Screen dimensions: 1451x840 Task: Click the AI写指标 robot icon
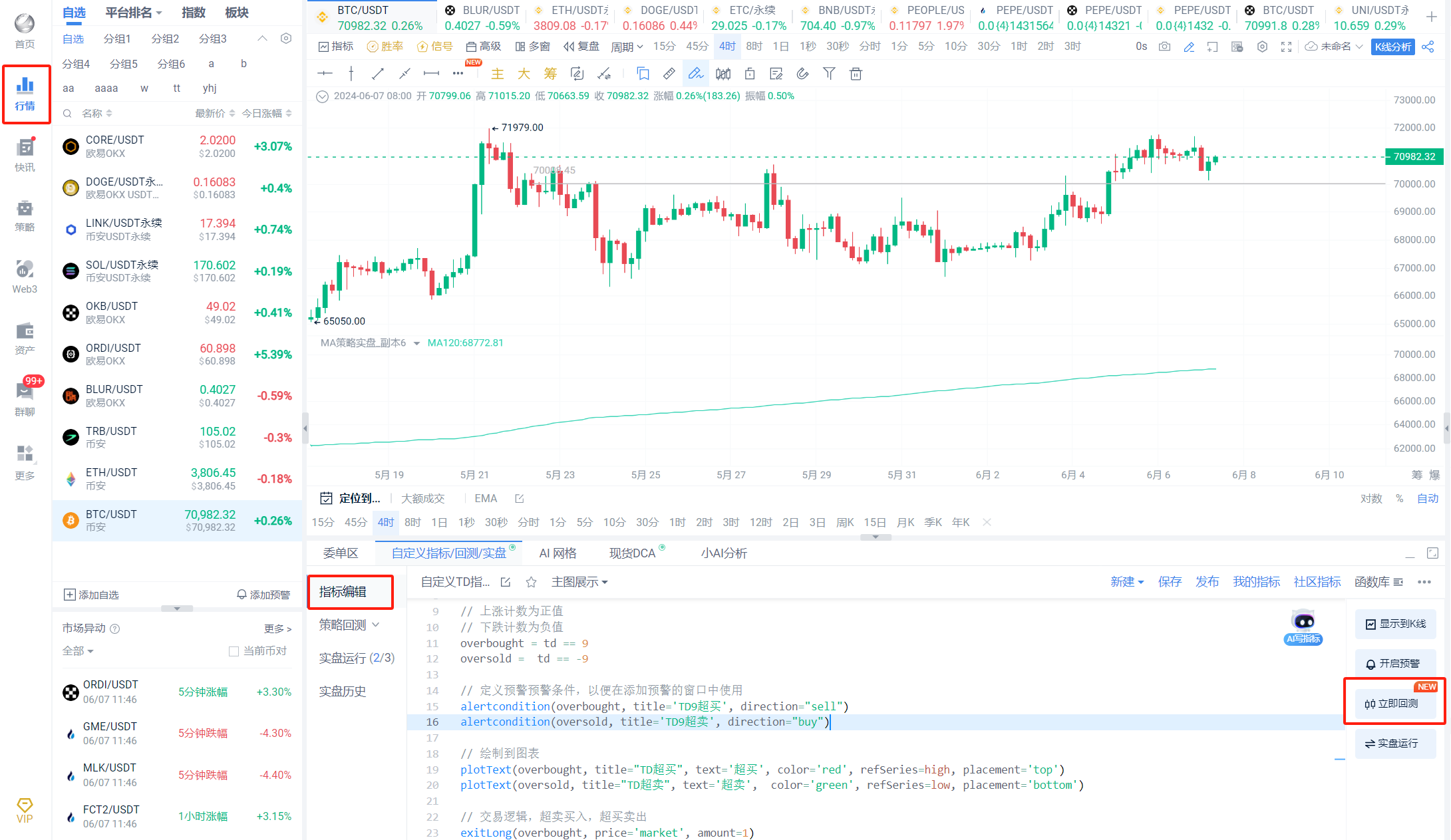click(1303, 627)
